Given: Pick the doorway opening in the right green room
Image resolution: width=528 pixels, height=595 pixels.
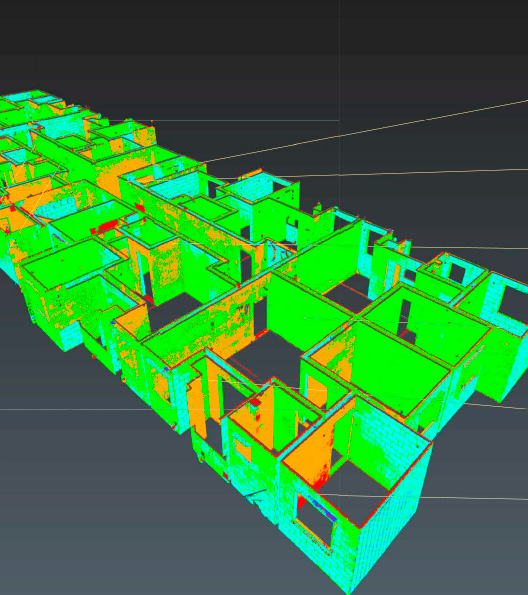Looking at the screenshot, I should pyautogui.click(x=406, y=316).
